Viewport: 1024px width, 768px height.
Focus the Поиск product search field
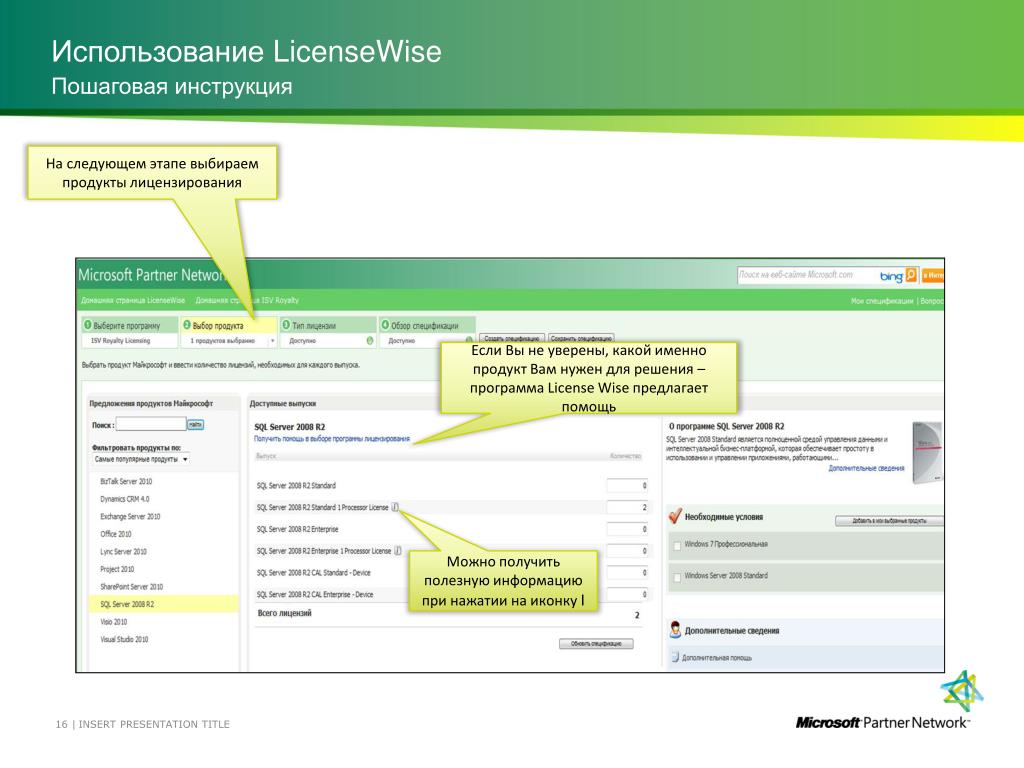click(151, 424)
